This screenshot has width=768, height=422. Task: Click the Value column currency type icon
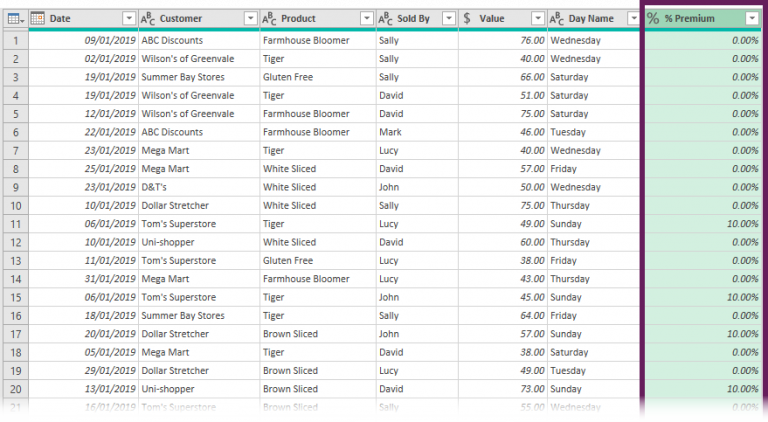click(x=467, y=19)
